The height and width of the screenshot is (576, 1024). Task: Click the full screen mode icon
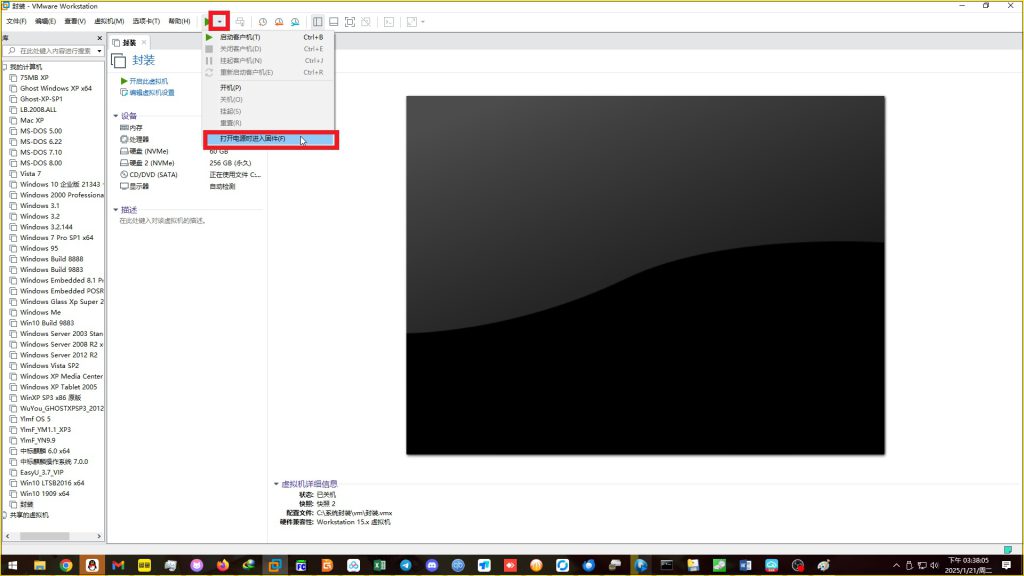pyautogui.click(x=349, y=21)
